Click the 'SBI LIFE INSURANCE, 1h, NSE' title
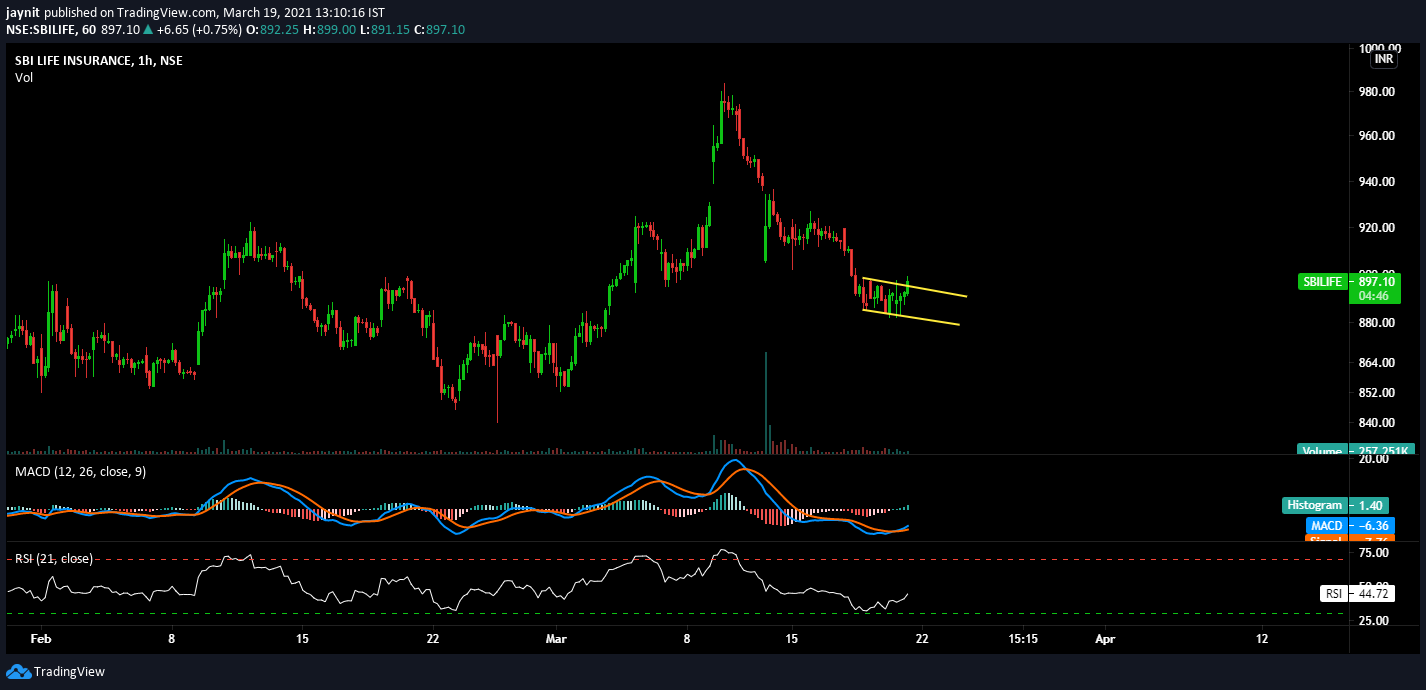The width and height of the screenshot is (1426, 690). (x=99, y=61)
